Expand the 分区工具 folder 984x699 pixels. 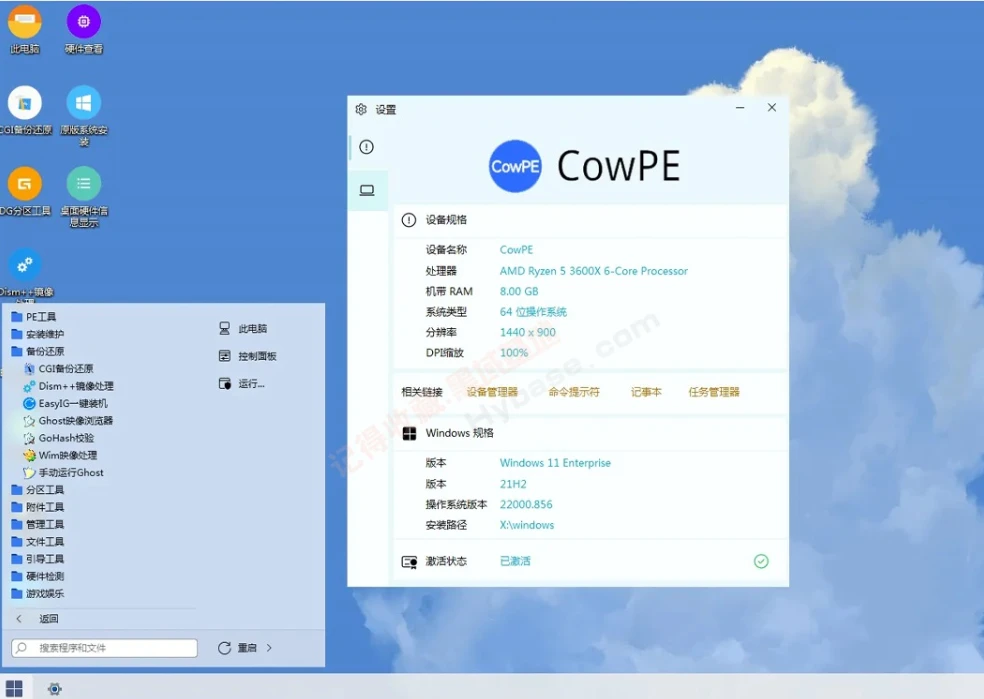(44, 490)
